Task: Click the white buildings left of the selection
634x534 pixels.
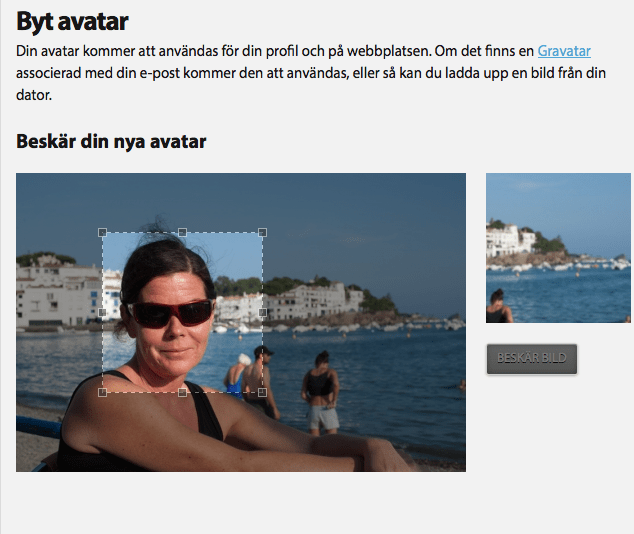Action: (x=59, y=293)
